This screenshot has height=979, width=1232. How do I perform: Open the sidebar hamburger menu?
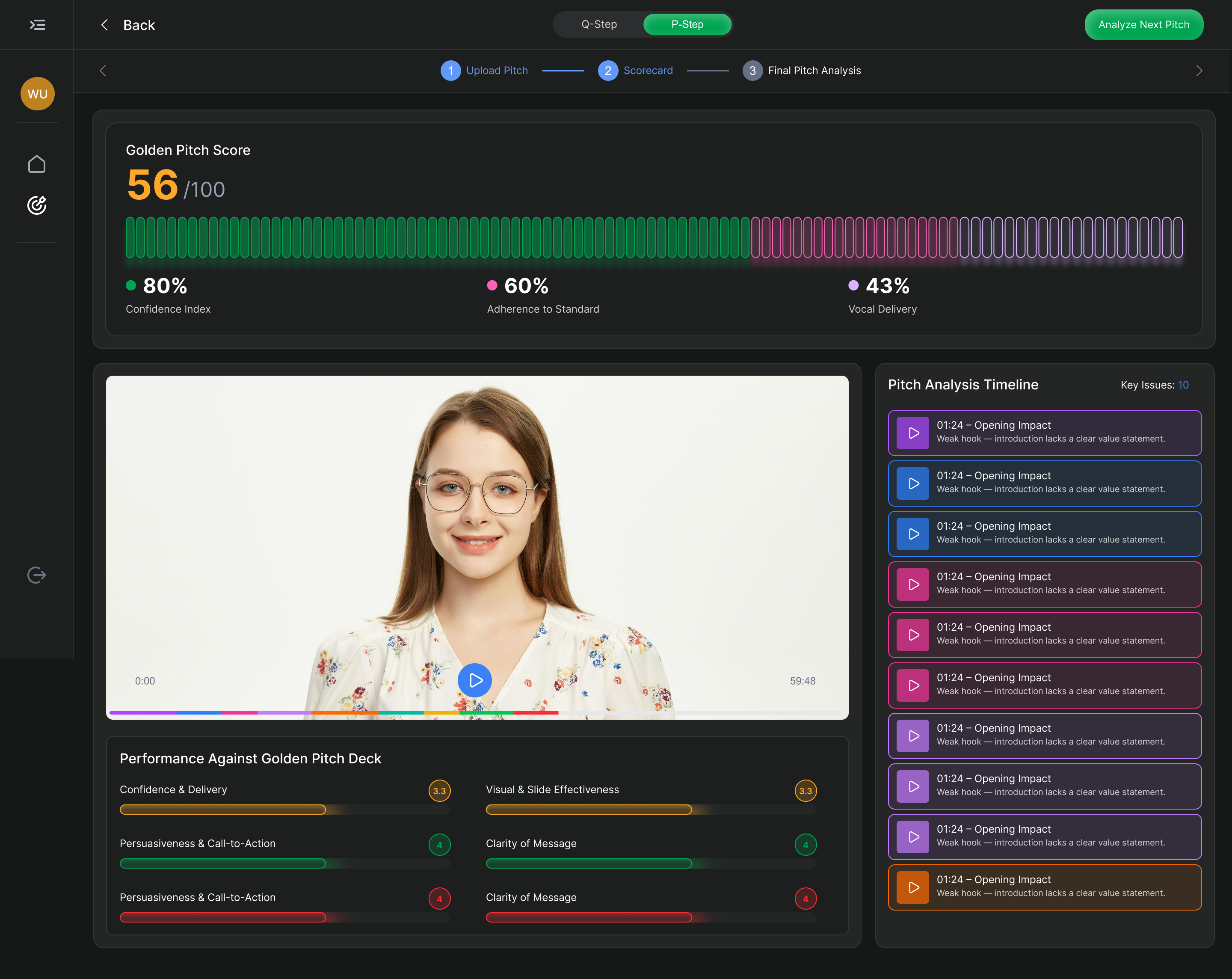36,24
